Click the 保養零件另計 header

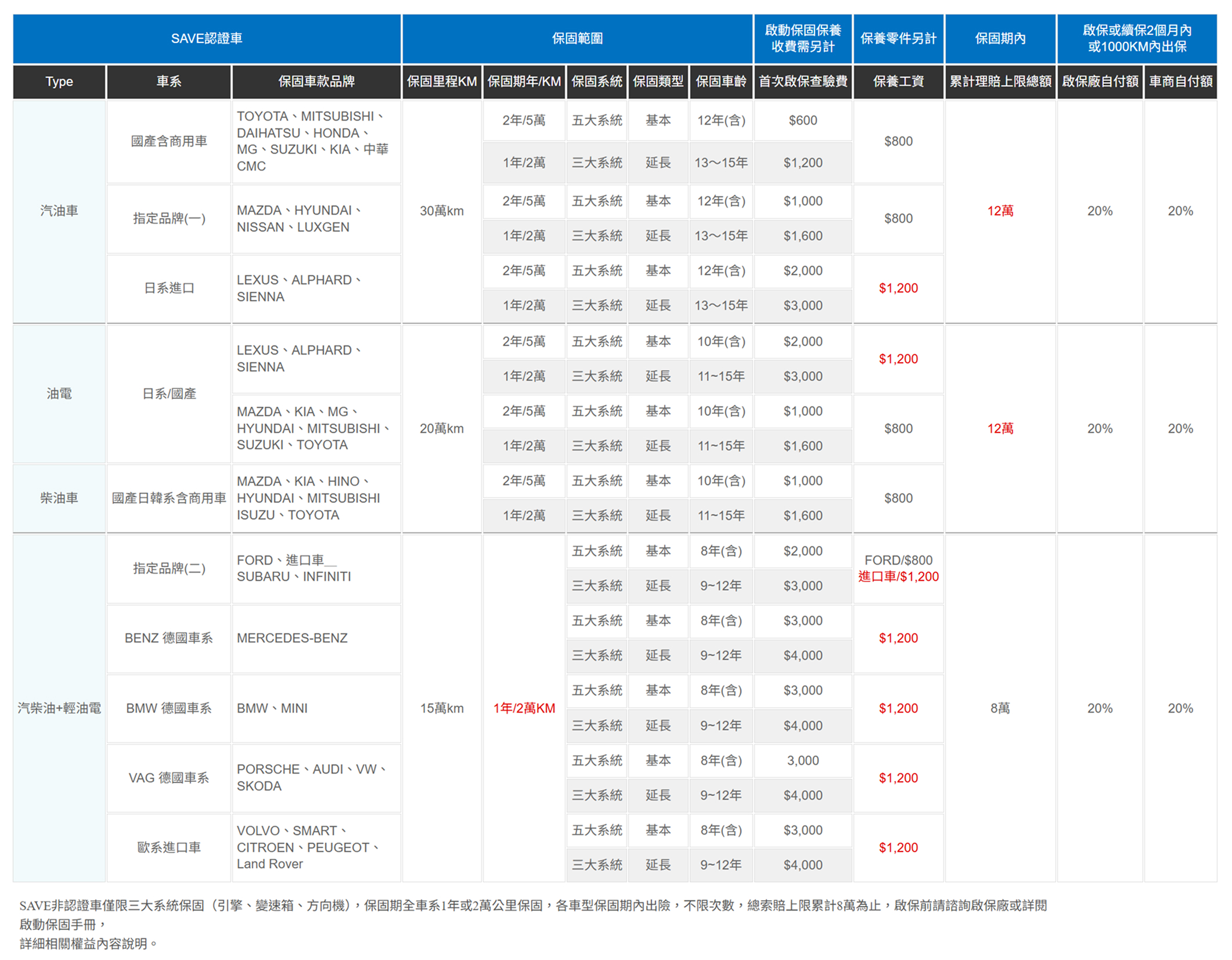pos(898,38)
